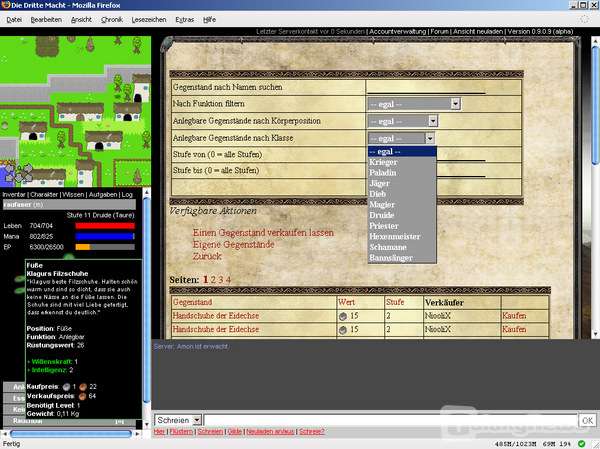Go to results page 1
Screen dimensions: 600x449
[x=205, y=280]
